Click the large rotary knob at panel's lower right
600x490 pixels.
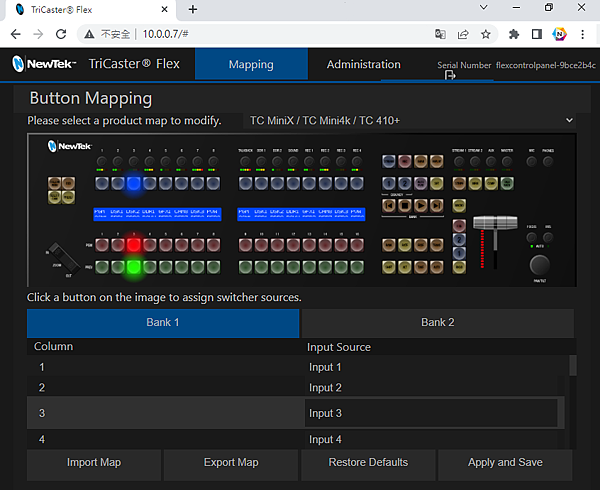click(x=540, y=265)
